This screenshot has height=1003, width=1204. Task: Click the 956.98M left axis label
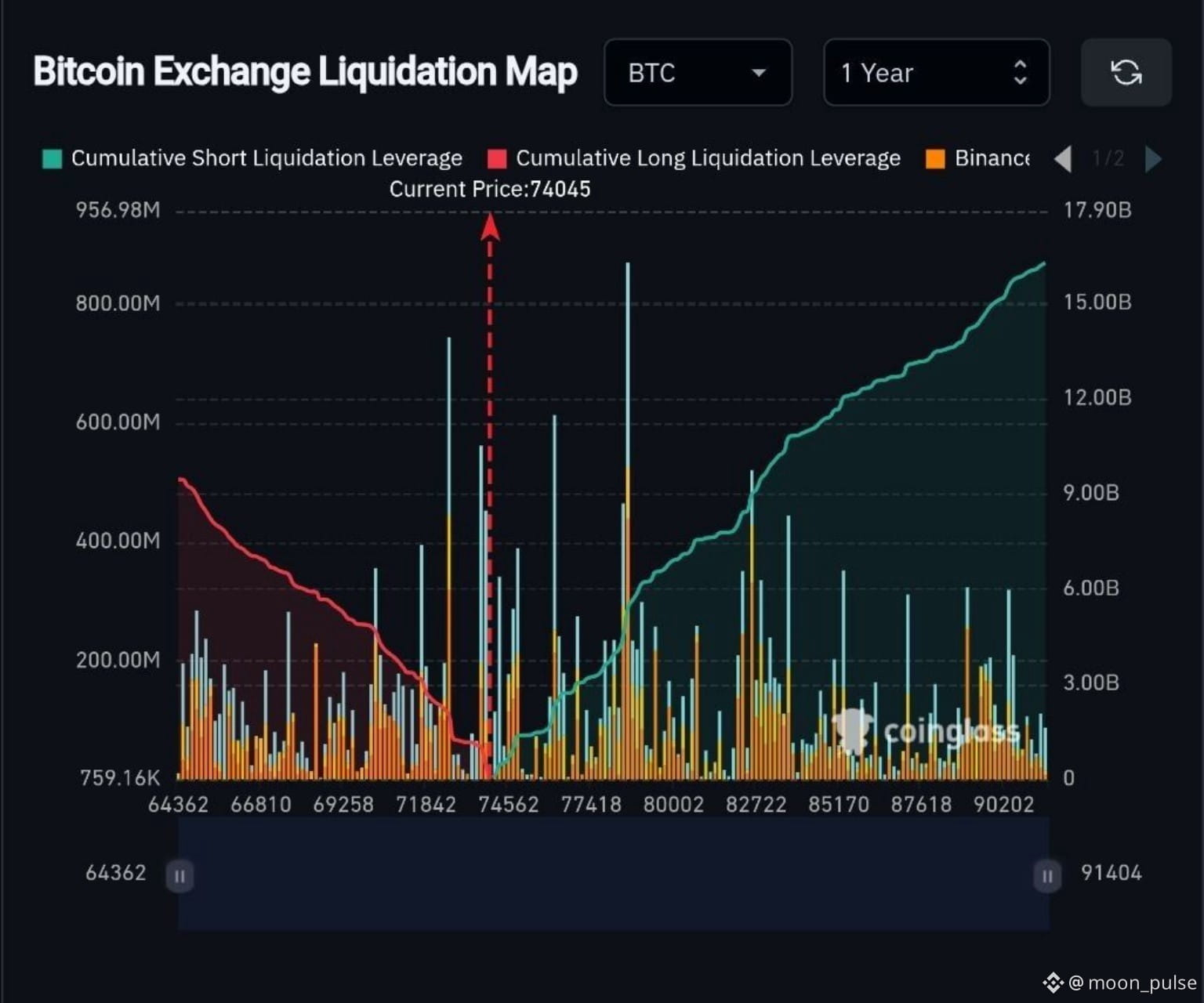coord(118,210)
